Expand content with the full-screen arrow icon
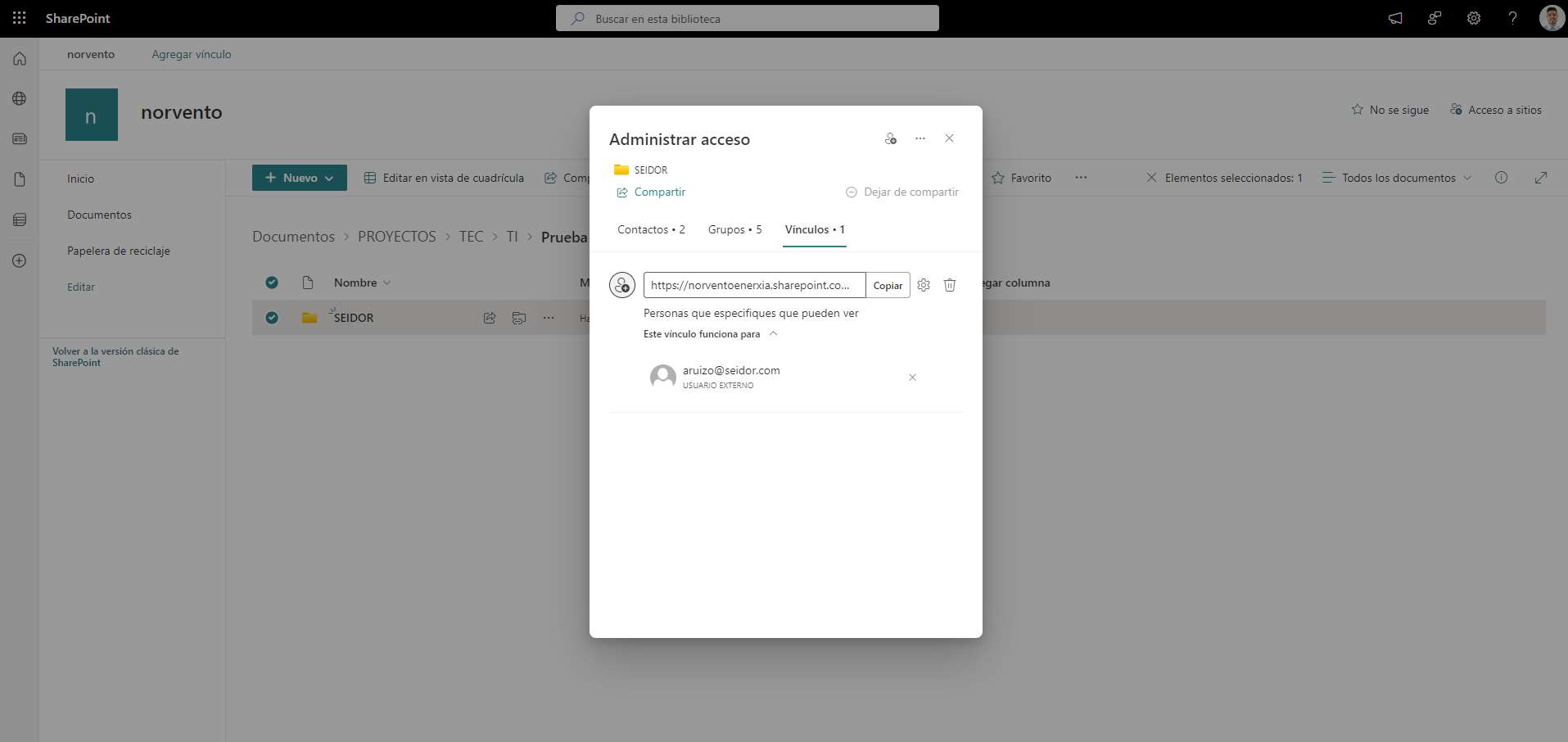Image resolution: width=1568 pixels, height=742 pixels. pyautogui.click(x=1541, y=178)
